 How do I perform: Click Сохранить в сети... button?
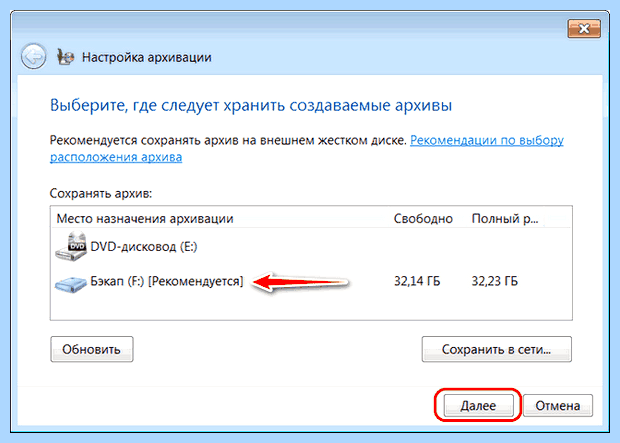497,349
